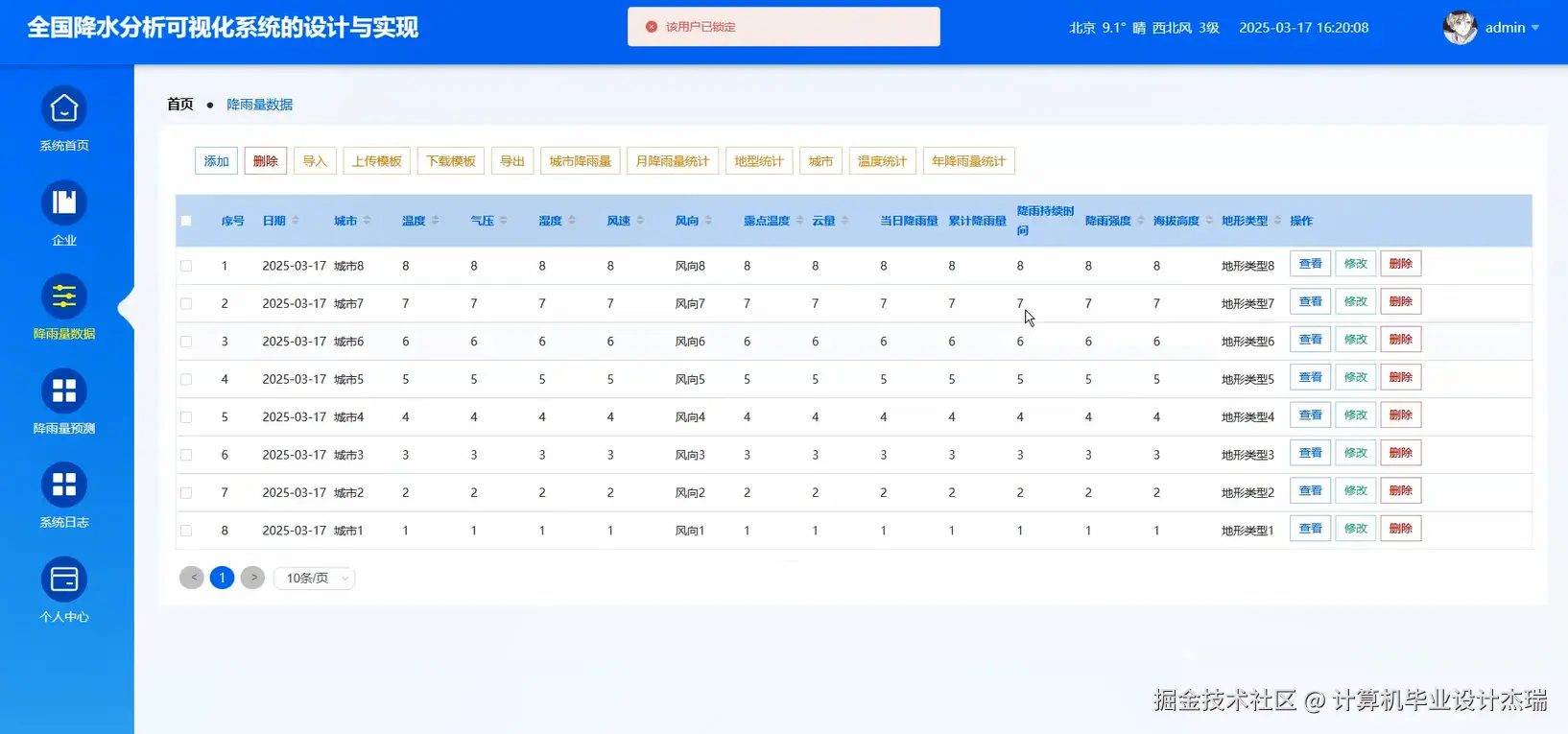Open the 系统首页 home icon
Viewport: 1568px width, 734px height.
pyautogui.click(x=64, y=108)
